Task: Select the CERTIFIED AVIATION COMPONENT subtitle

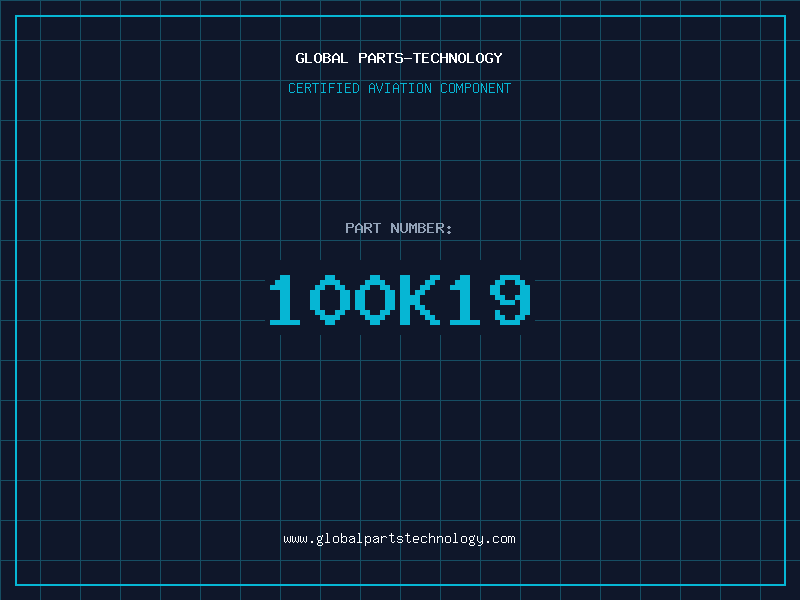Action: (399, 88)
